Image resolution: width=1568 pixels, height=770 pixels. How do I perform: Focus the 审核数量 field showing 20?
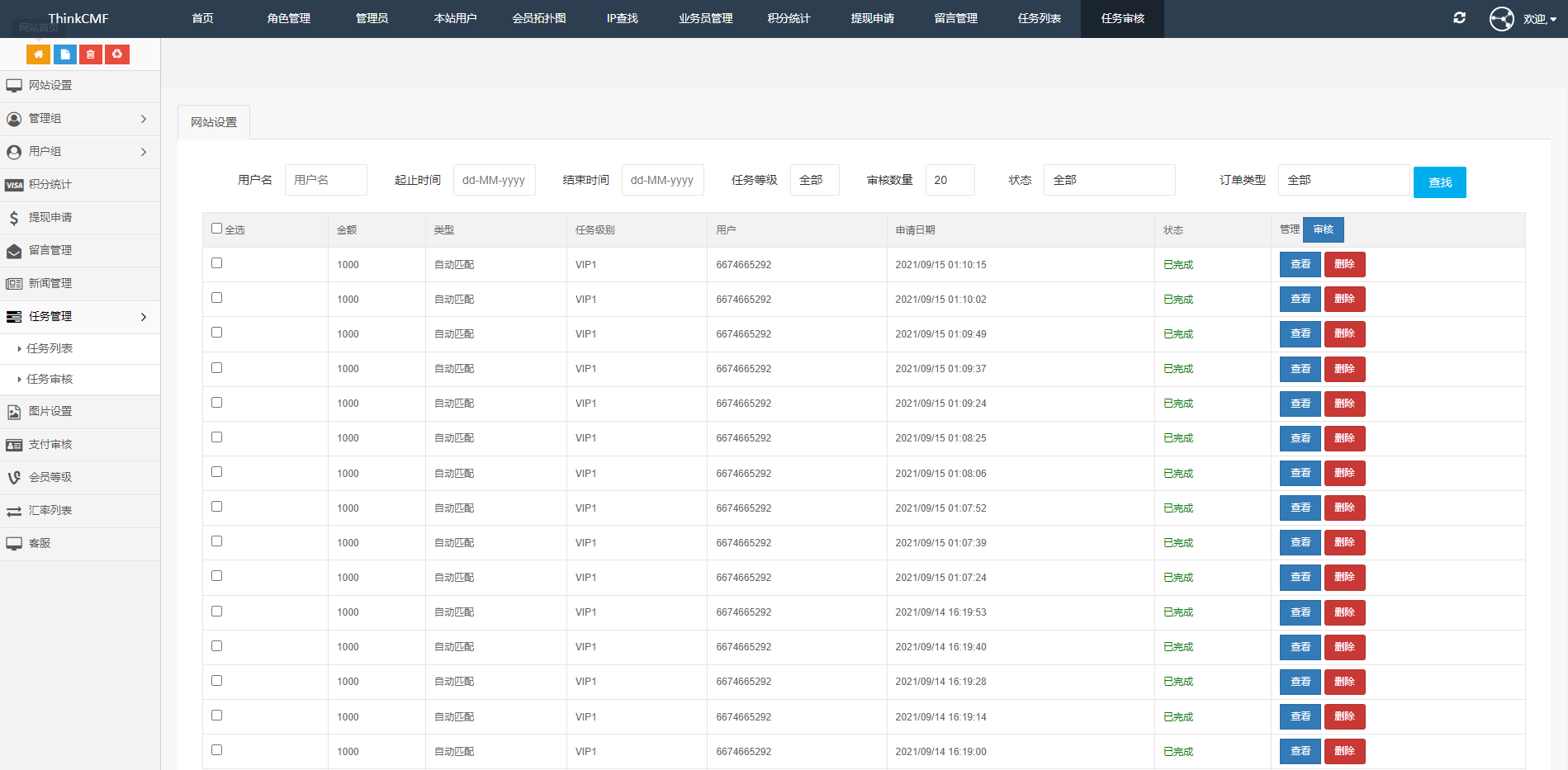[x=950, y=180]
